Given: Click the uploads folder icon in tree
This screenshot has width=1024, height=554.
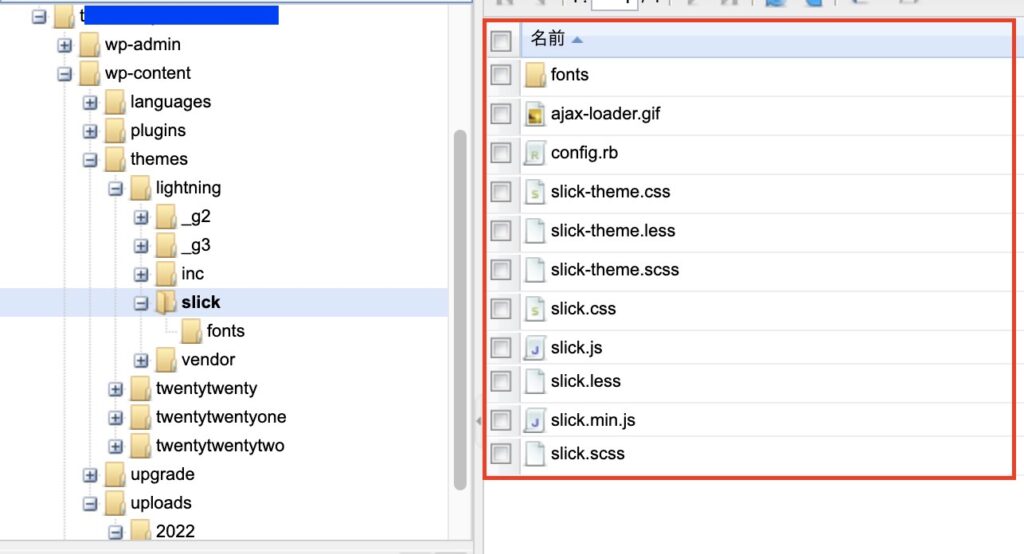Looking at the screenshot, I should coord(114,503).
